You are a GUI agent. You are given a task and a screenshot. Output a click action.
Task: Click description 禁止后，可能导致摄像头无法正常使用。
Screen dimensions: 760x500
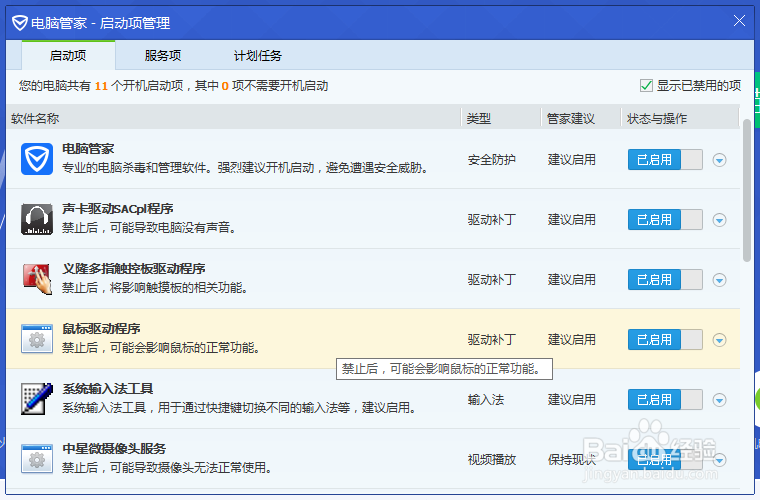click(167, 468)
